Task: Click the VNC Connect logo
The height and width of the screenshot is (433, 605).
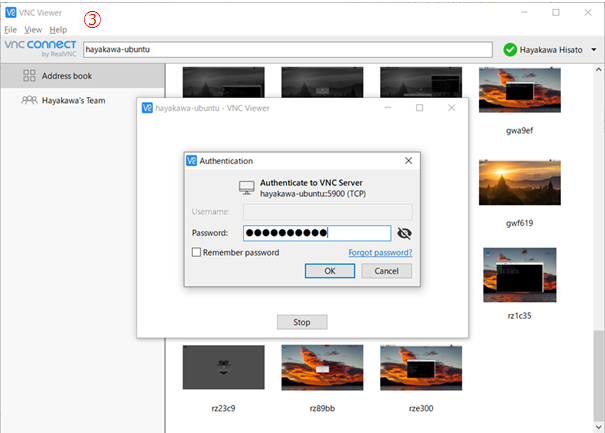Action: pos(40,49)
